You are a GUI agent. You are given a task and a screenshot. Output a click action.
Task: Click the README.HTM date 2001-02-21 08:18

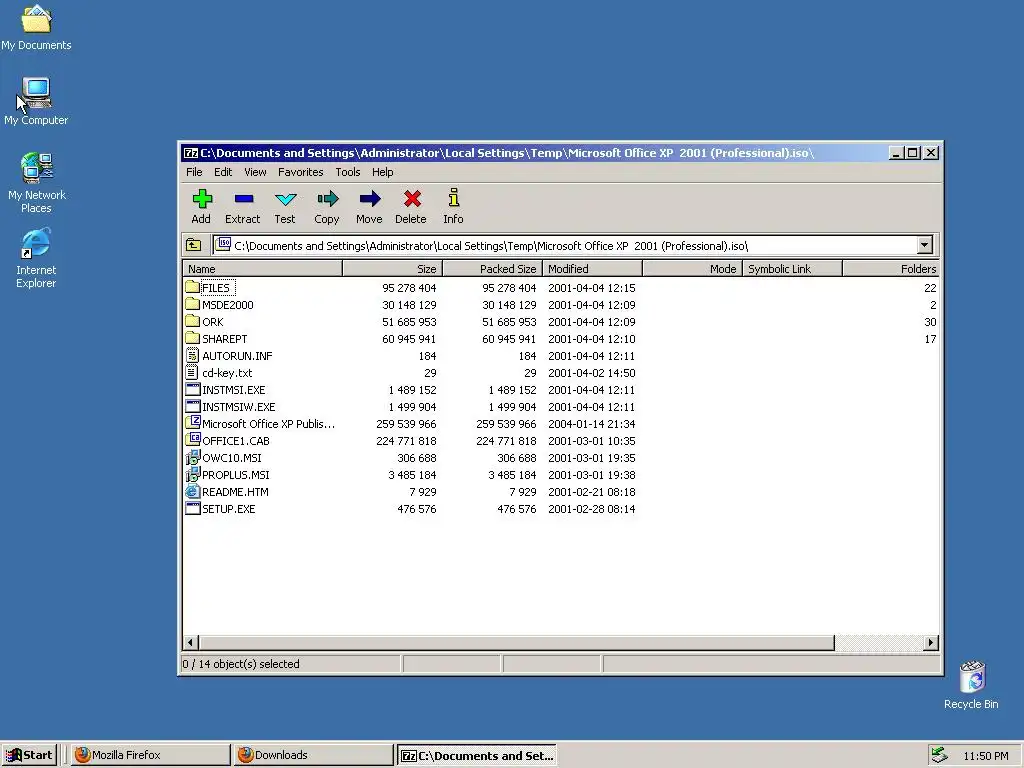(592, 492)
